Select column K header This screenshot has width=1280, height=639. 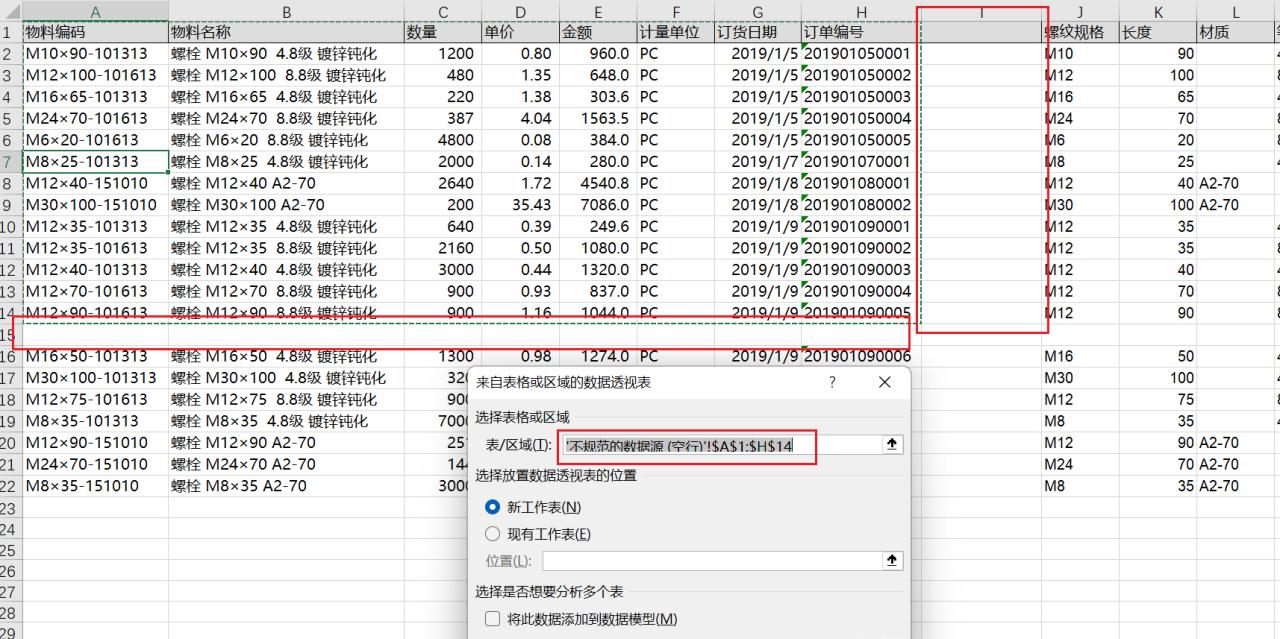tap(1158, 11)
